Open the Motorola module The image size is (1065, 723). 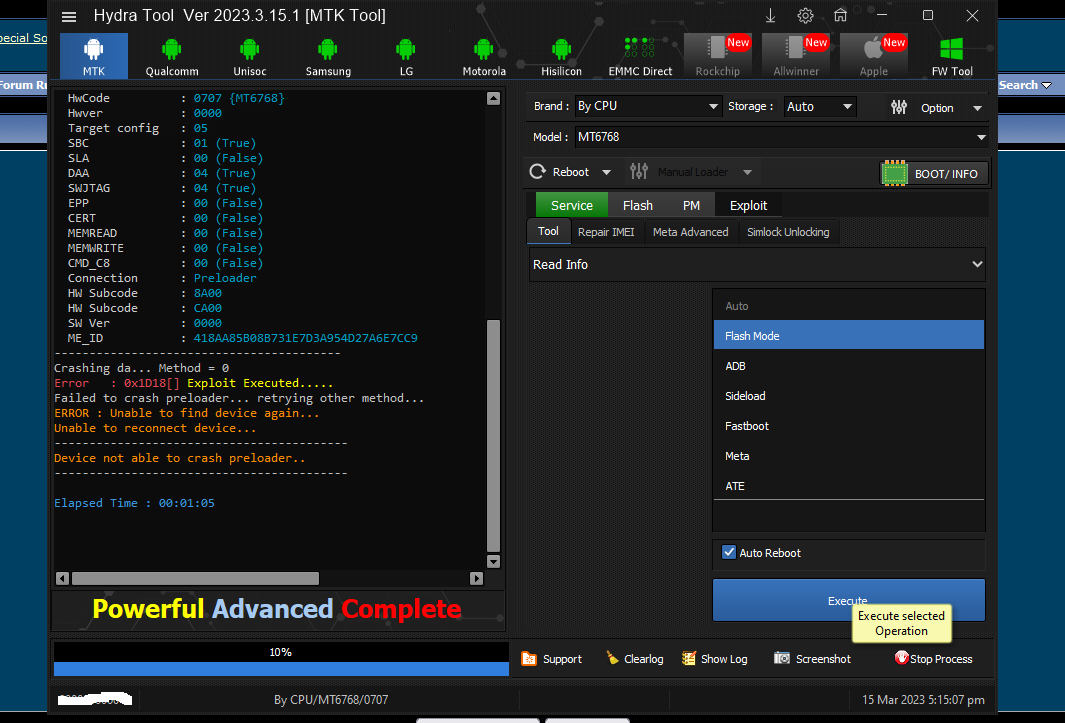pos(484,56)
